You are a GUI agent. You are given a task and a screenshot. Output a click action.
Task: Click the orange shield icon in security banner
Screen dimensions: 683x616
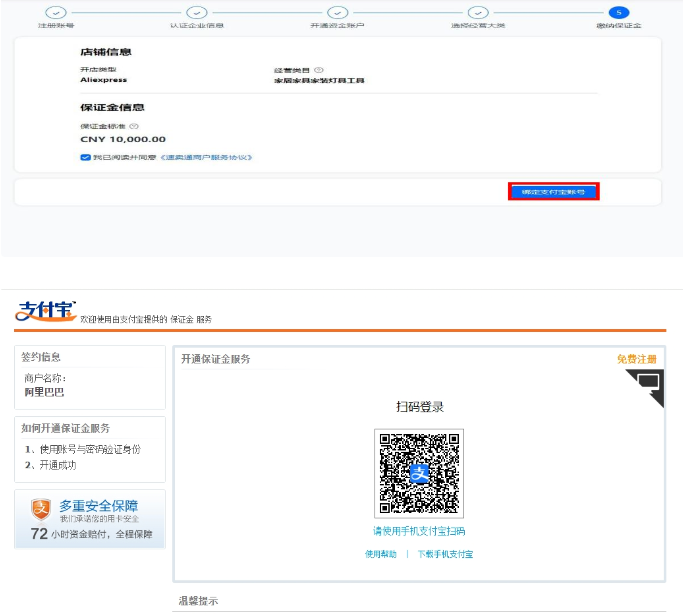(40, 508)
